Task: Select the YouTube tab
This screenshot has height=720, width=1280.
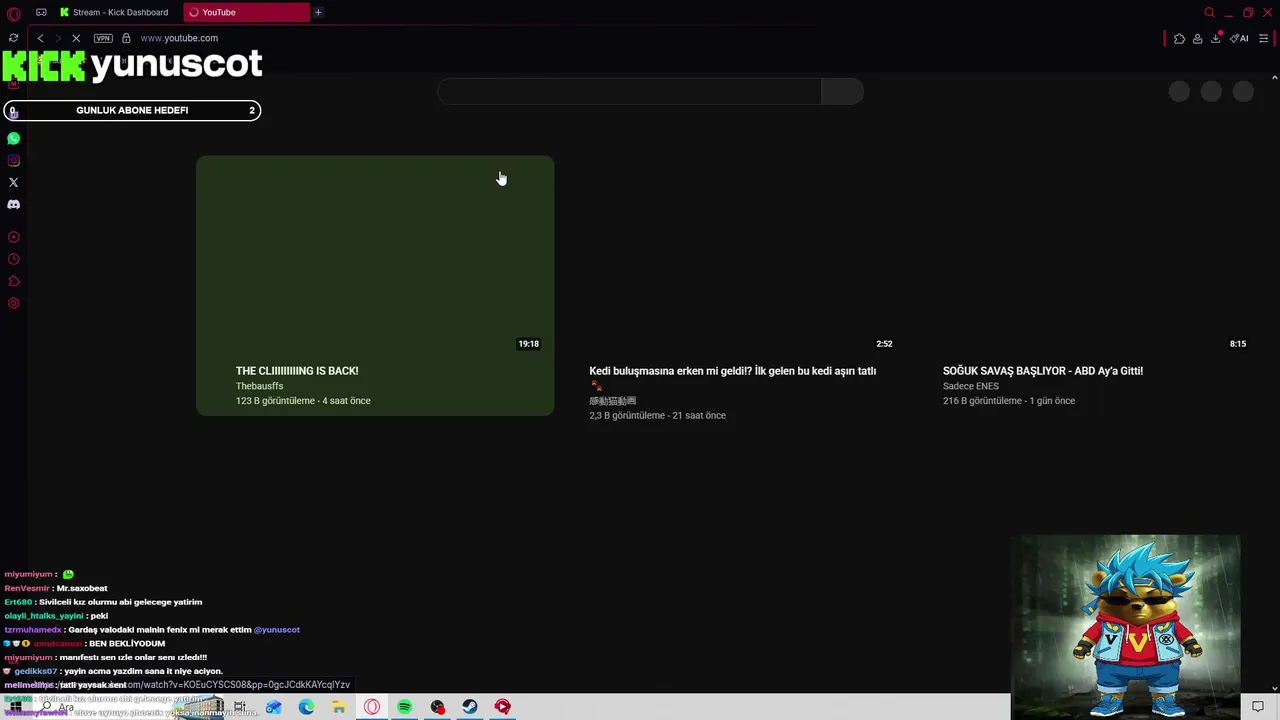Action: point(247,12)
